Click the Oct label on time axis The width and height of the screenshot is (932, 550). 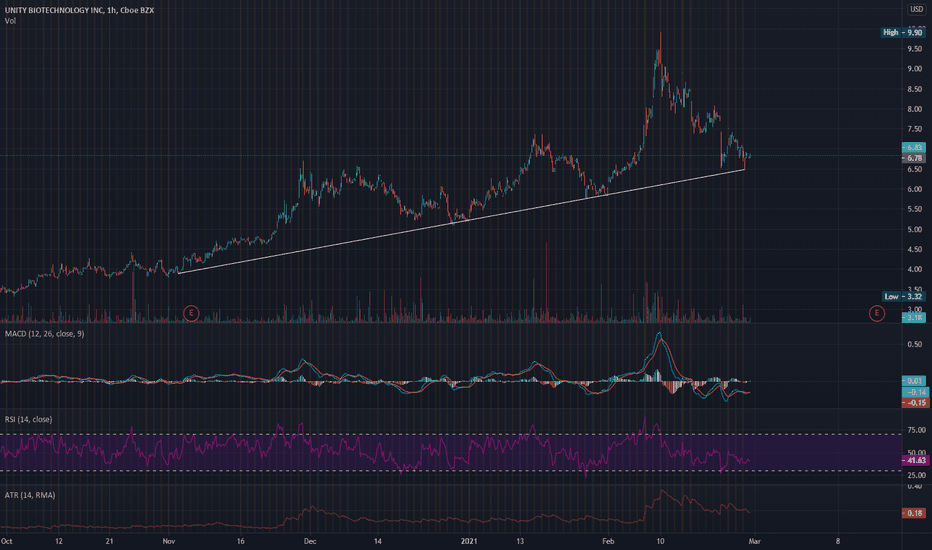coord(7,541)
